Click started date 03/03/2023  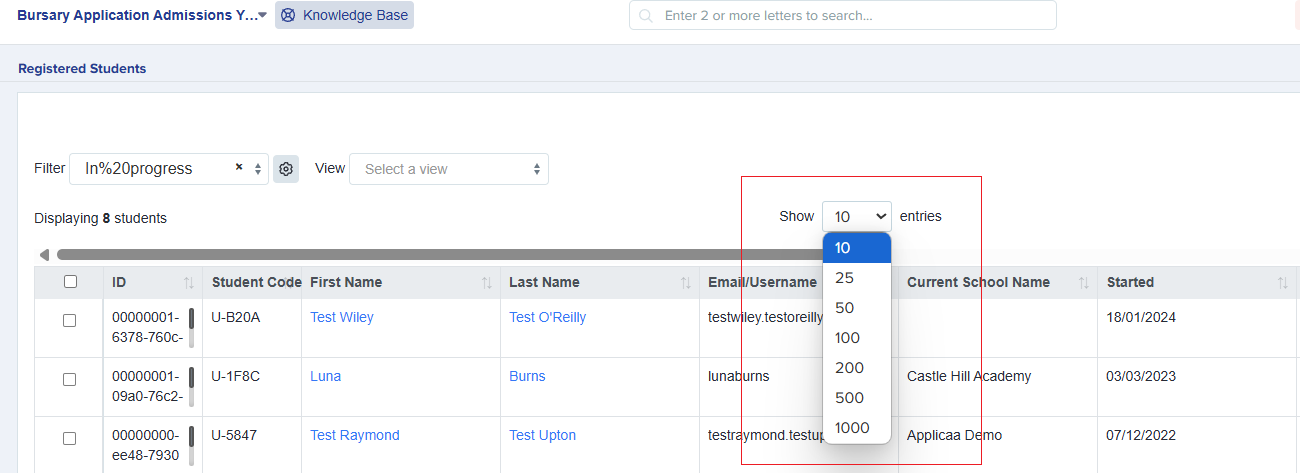[1141, 376]
